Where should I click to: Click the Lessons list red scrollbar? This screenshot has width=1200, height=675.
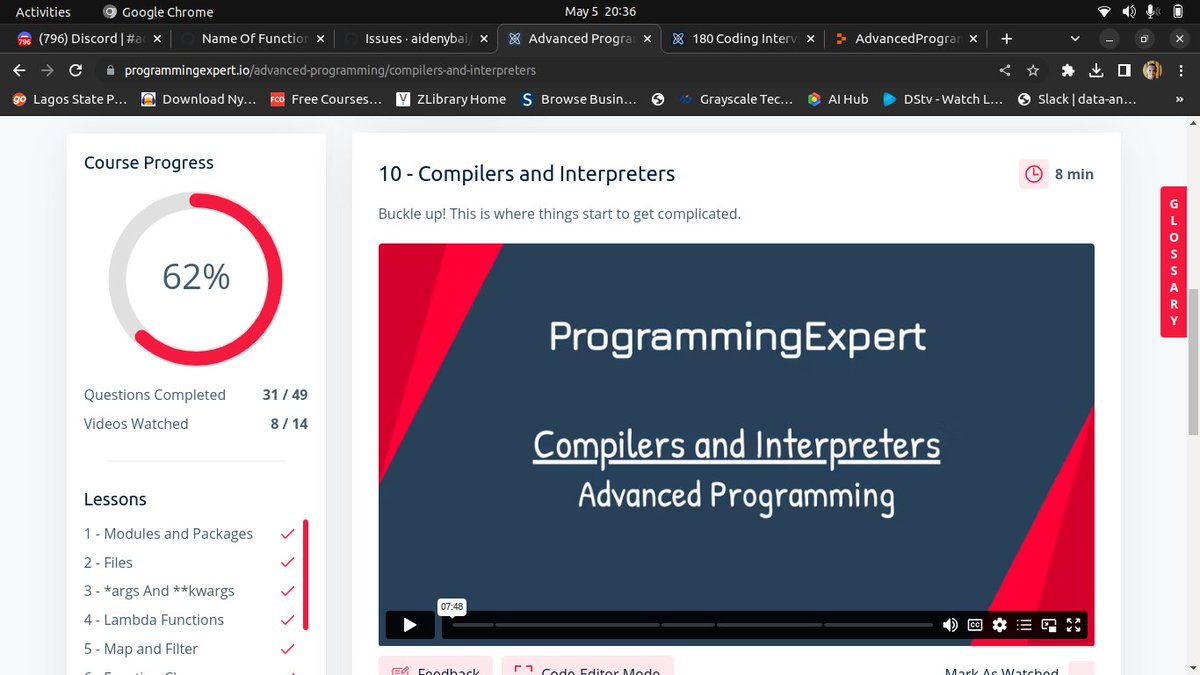(306, 575)
